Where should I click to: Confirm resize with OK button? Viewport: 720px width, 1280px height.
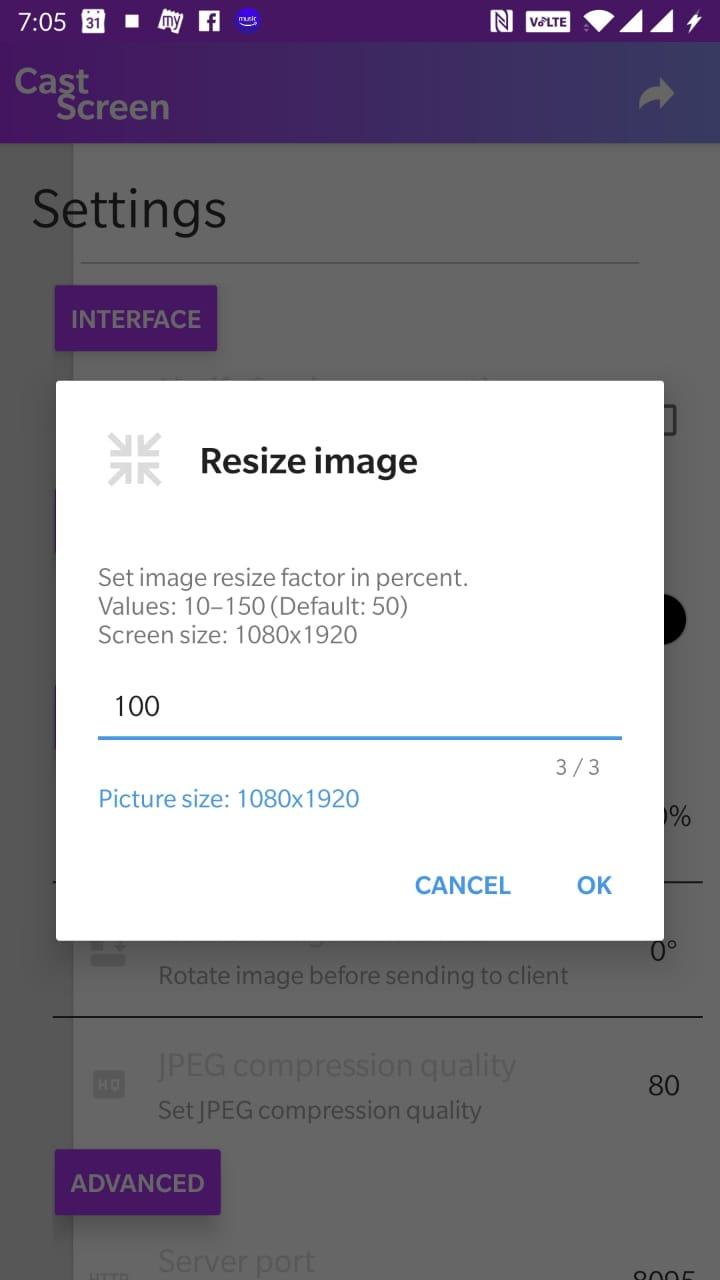[594, 885]
